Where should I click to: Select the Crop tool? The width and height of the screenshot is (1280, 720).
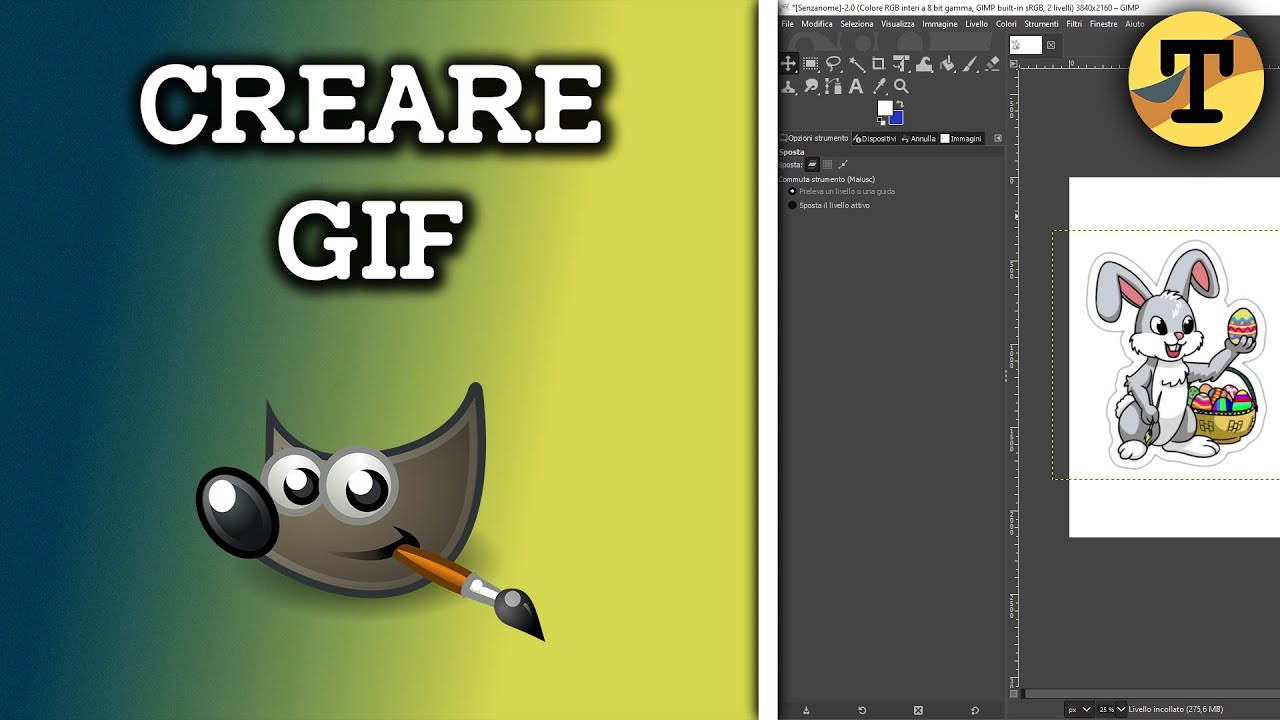click(x=878, y=64)
